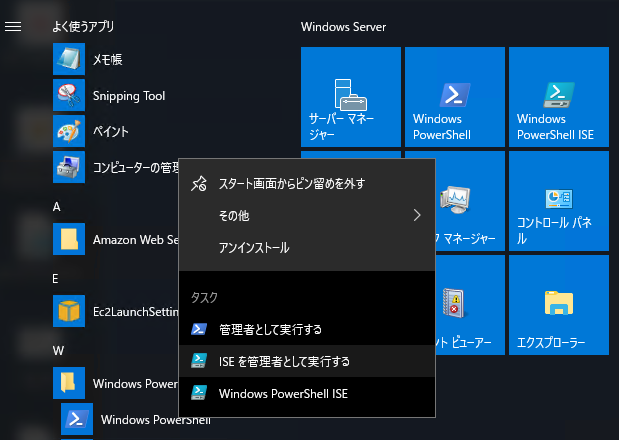Click the Windows PowerShell folder label

135,384
